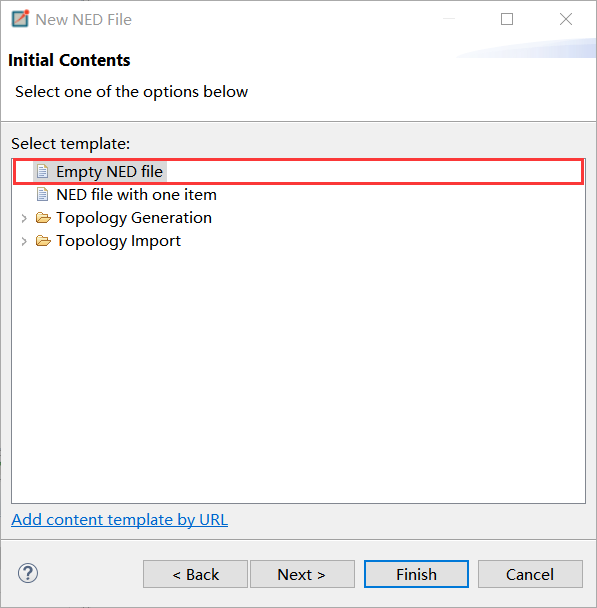Image resolution: width=597 pixels, height=608 pixels.
Task: Click the New NED File title bar icon
Action: point(20,19)
